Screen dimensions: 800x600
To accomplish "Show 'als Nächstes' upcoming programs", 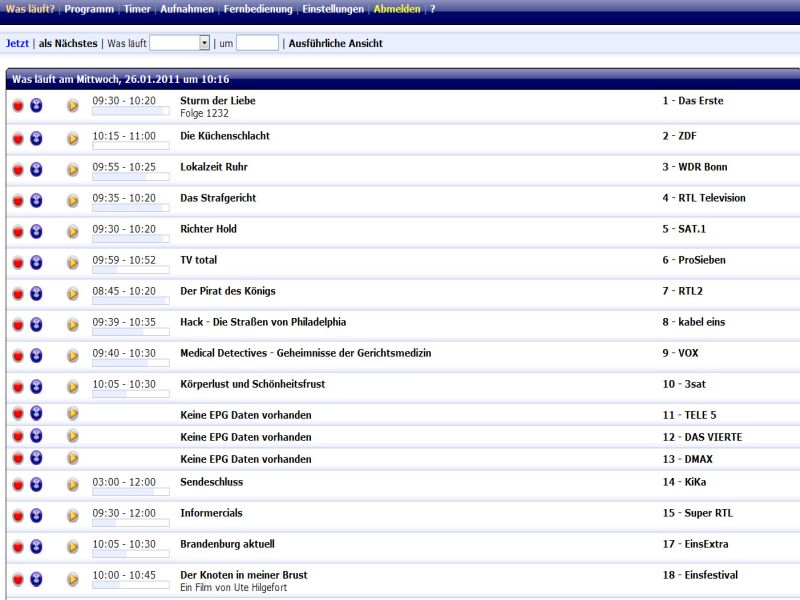I will pos(68,43).
